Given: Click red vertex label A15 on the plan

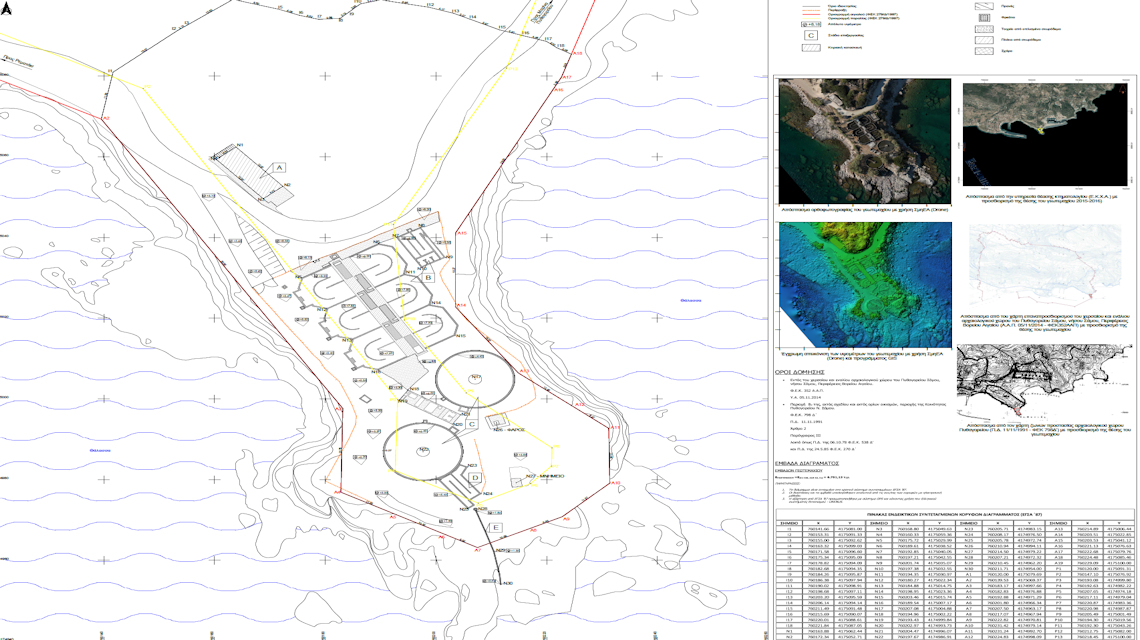Looking at the screenshot, I should point(462,233).
